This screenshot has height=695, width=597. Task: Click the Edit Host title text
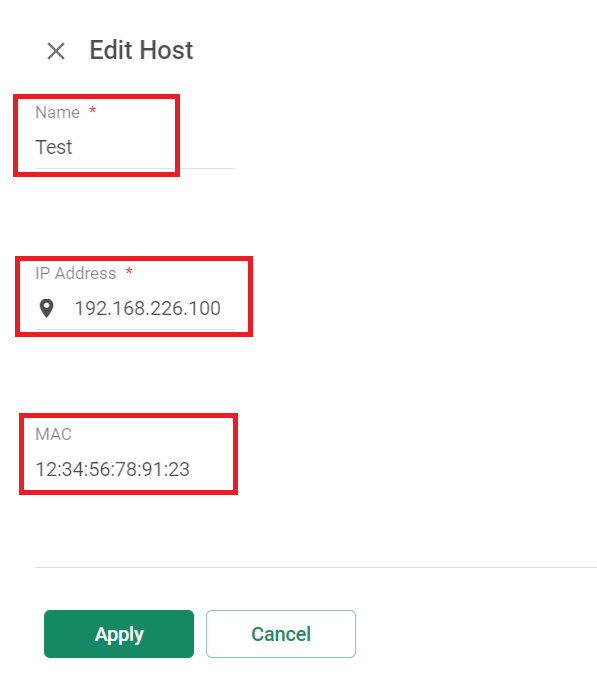pyautogui.click(x=141, y=50)
